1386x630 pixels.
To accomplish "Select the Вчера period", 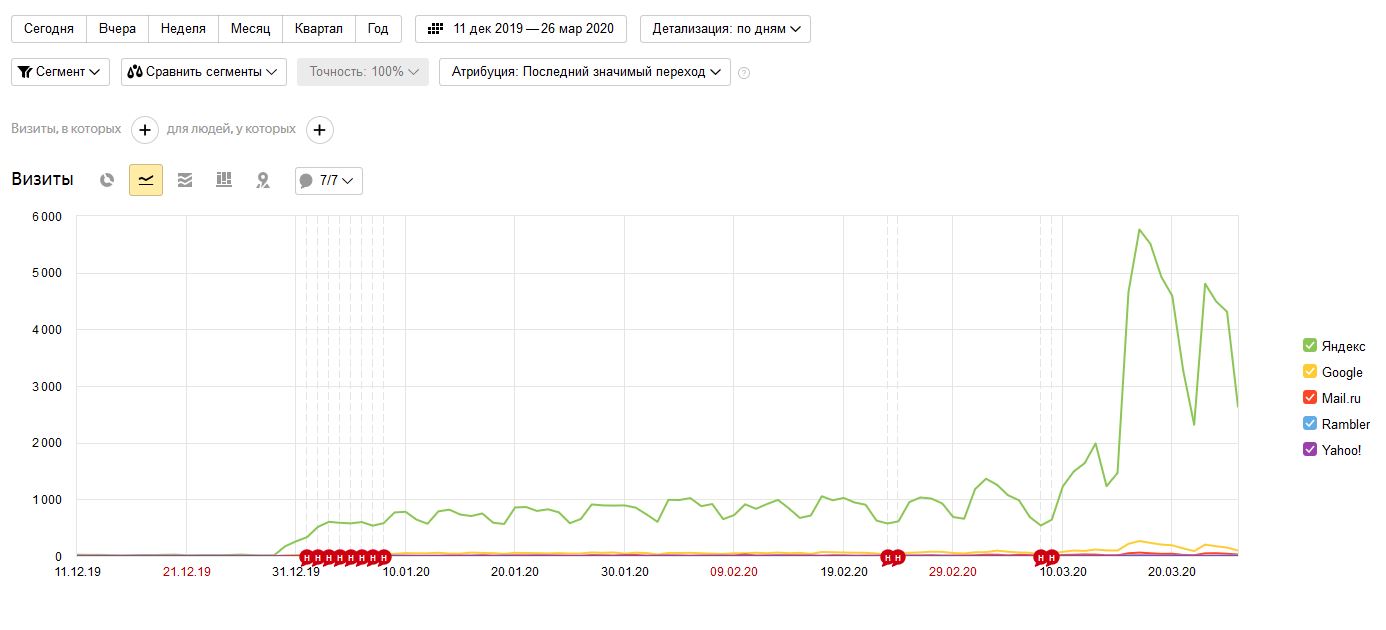I will (118, 29).
